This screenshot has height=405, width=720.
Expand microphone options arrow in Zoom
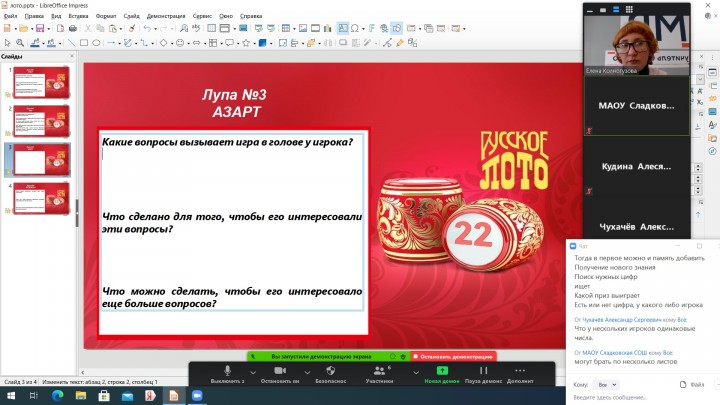pyautogui.click(x=251, y=370)
